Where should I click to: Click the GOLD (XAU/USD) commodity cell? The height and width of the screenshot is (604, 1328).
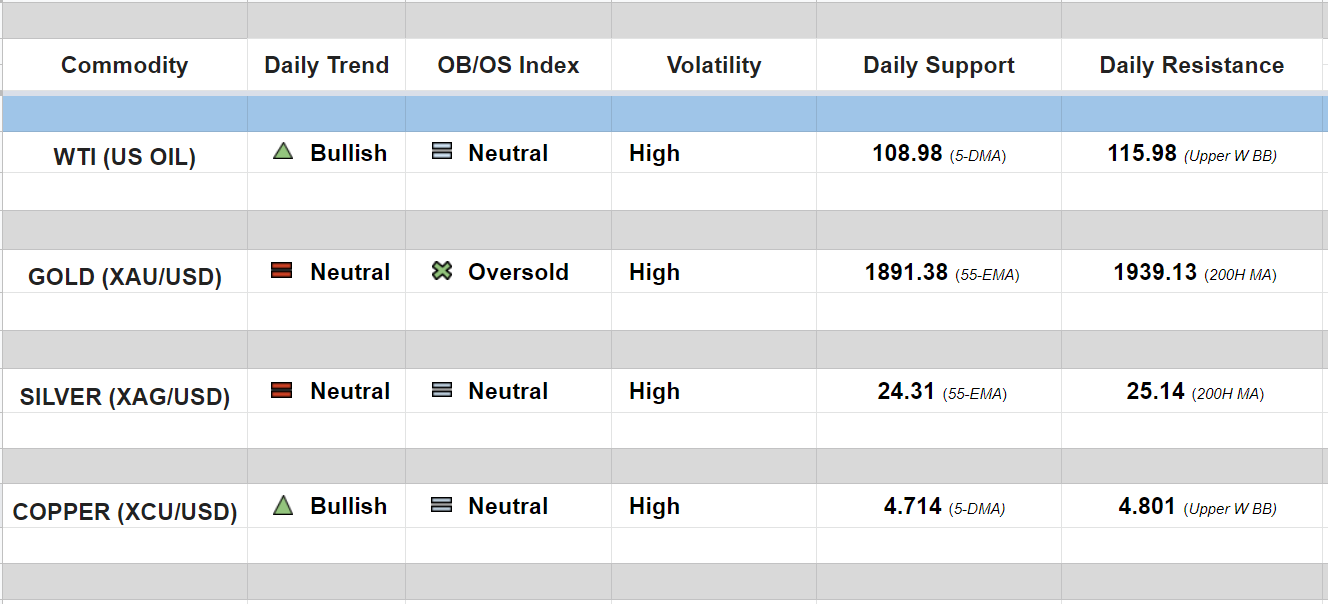click(x=124, y=277)
